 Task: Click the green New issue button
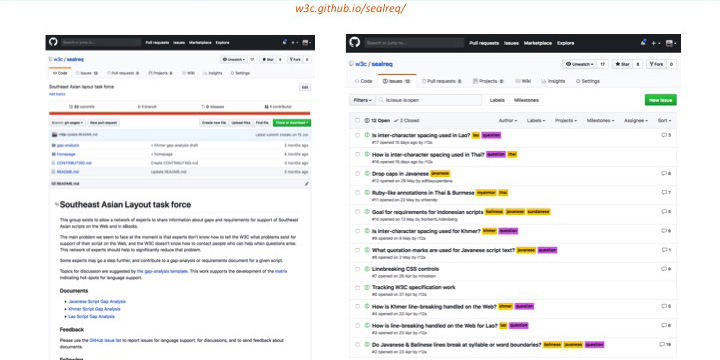660,100
